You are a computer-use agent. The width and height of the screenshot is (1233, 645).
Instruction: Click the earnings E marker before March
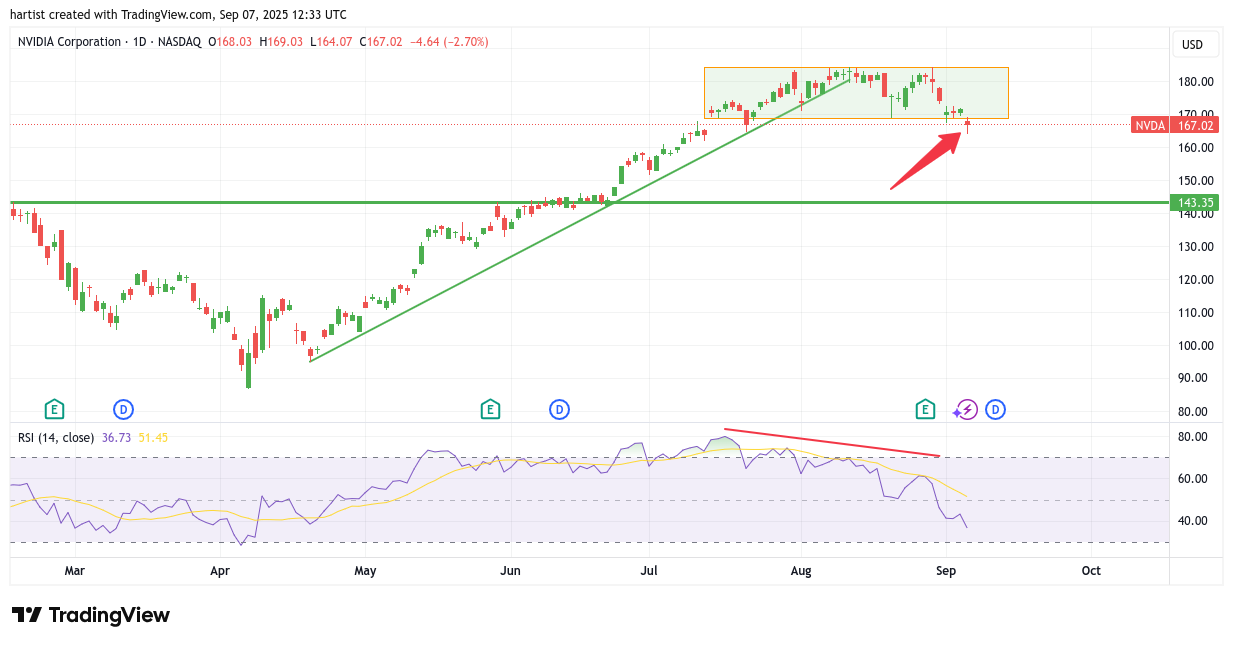pyautogui.click(x=54, y=409)
